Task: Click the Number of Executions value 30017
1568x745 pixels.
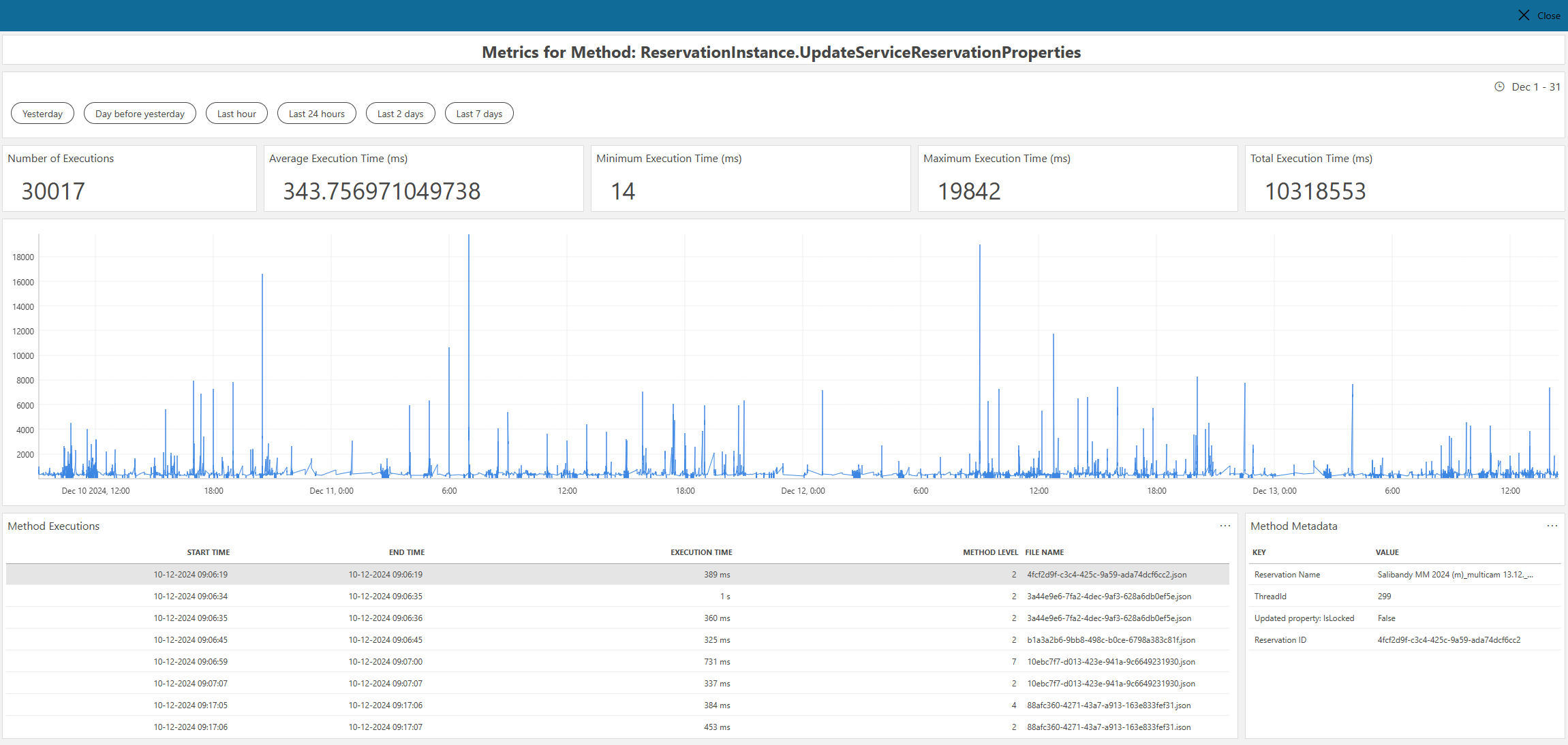Action: 53,191
